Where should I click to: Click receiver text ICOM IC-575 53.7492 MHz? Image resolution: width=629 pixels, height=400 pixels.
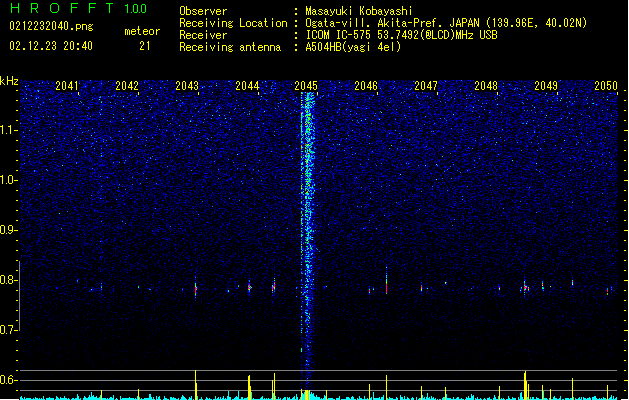coord(401,35)
